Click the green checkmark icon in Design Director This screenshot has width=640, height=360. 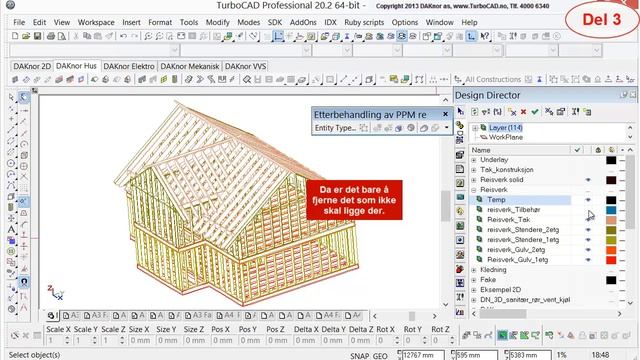[x=535, y=112]
